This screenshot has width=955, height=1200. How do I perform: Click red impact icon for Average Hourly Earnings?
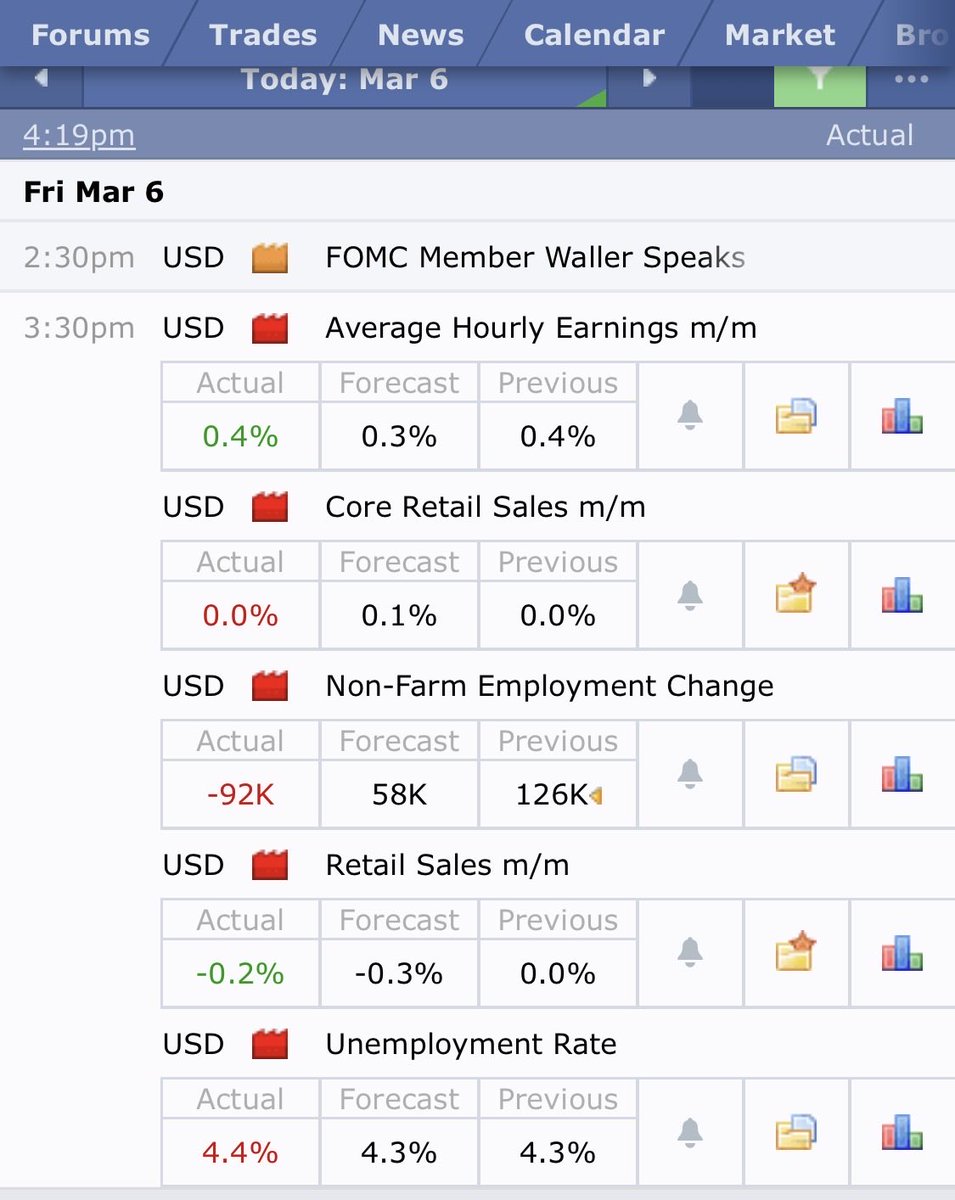pos(270,328)
